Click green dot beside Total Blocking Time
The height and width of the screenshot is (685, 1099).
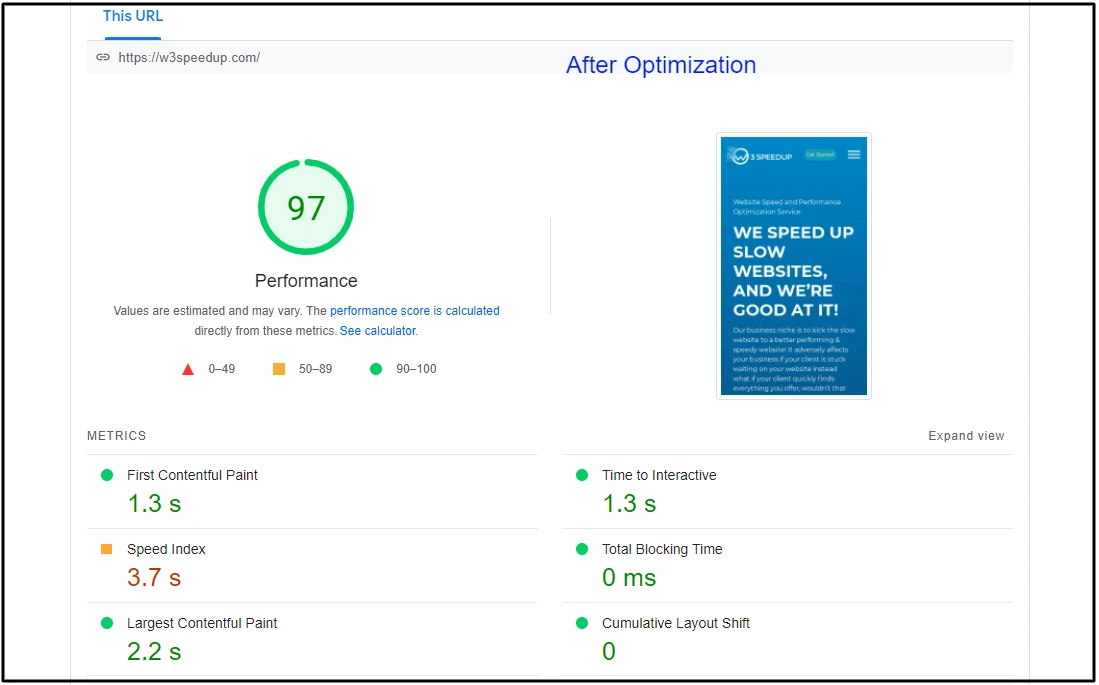pyautogui.click(x=582, y=549)
